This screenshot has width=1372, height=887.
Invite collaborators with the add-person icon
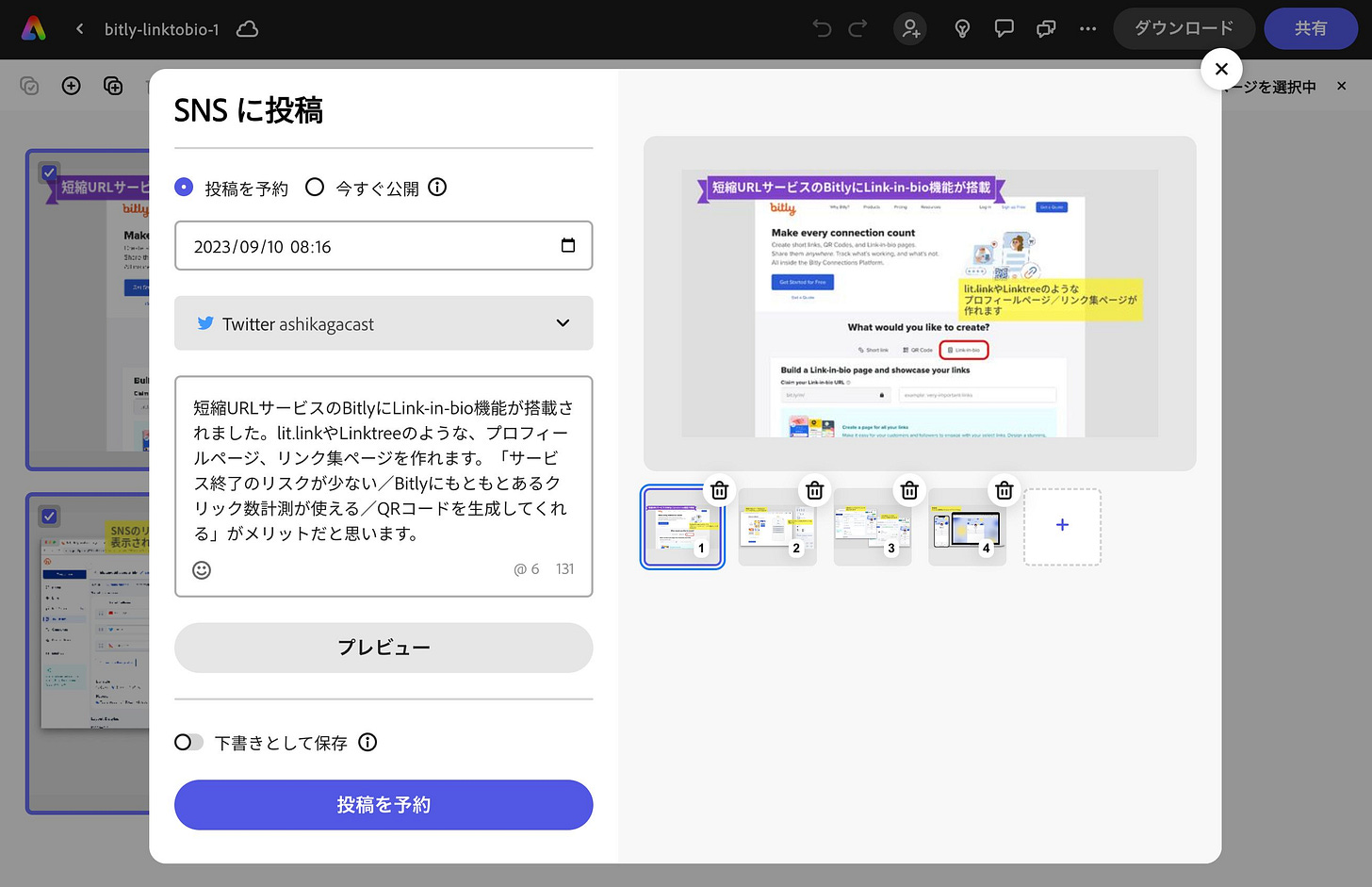(x=910, y=29)
